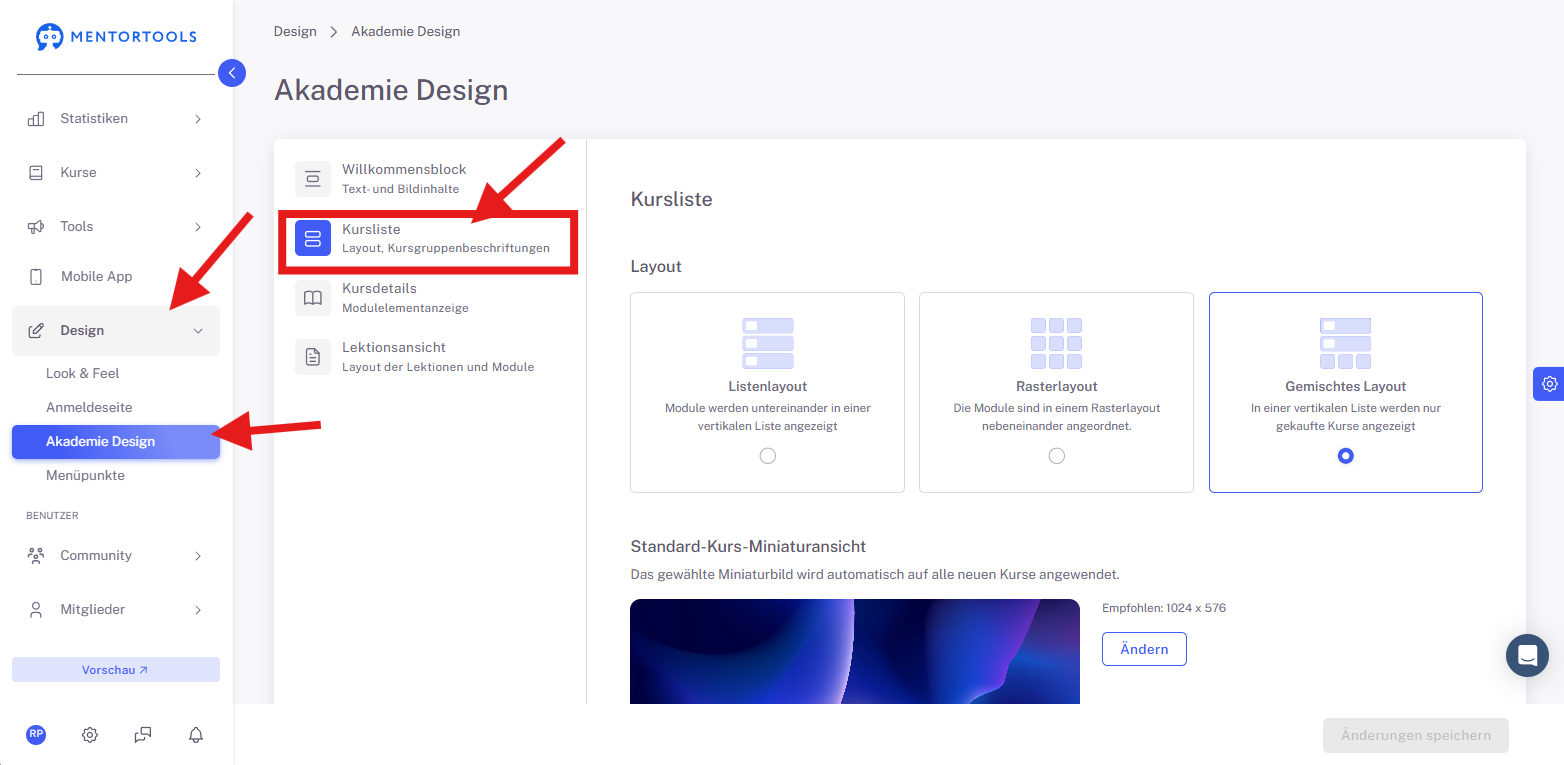Click the Kursdetails book icon

point(313,298)
